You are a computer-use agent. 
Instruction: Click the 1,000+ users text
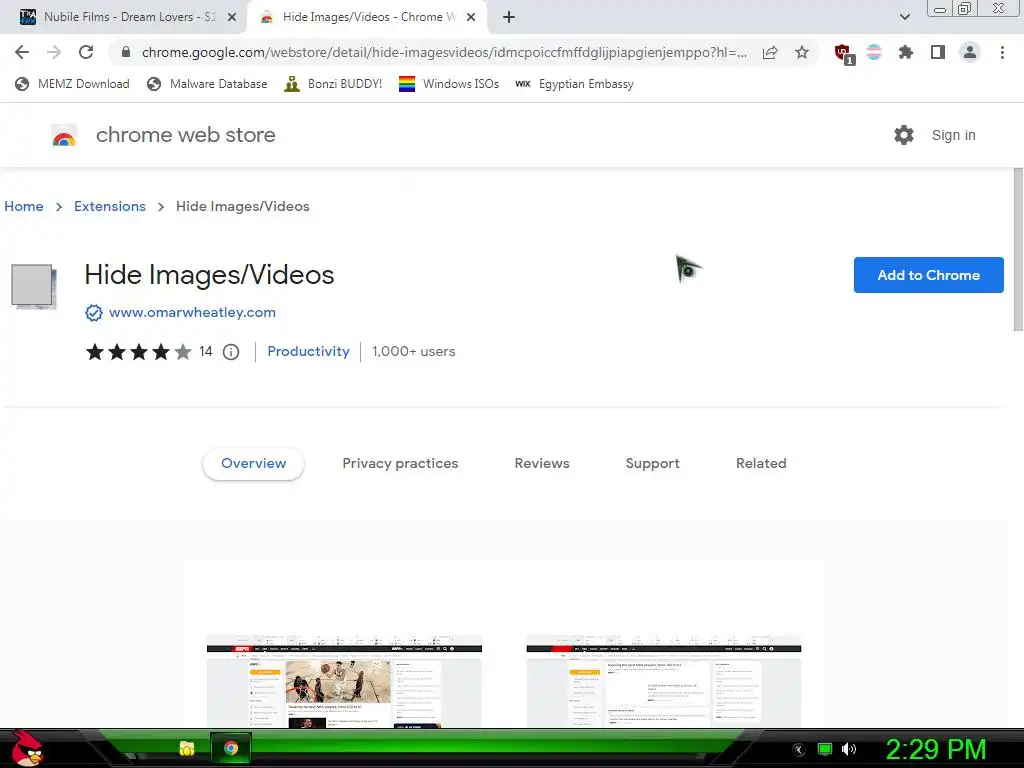tap(414, 351)
